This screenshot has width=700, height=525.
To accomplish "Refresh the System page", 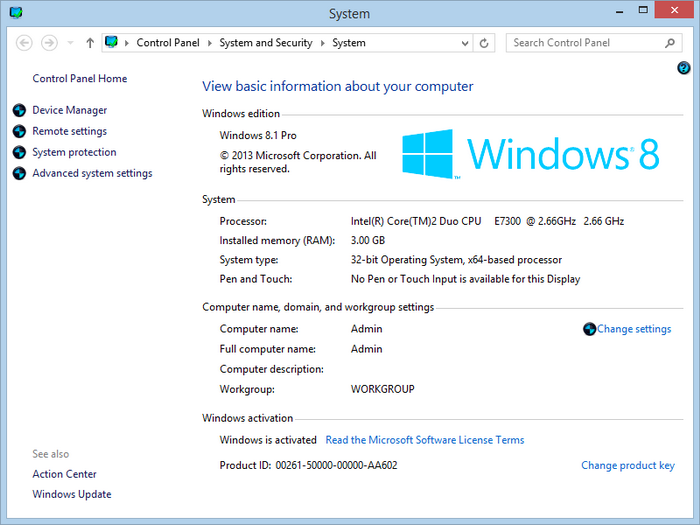I will click(x=484, y=43).
